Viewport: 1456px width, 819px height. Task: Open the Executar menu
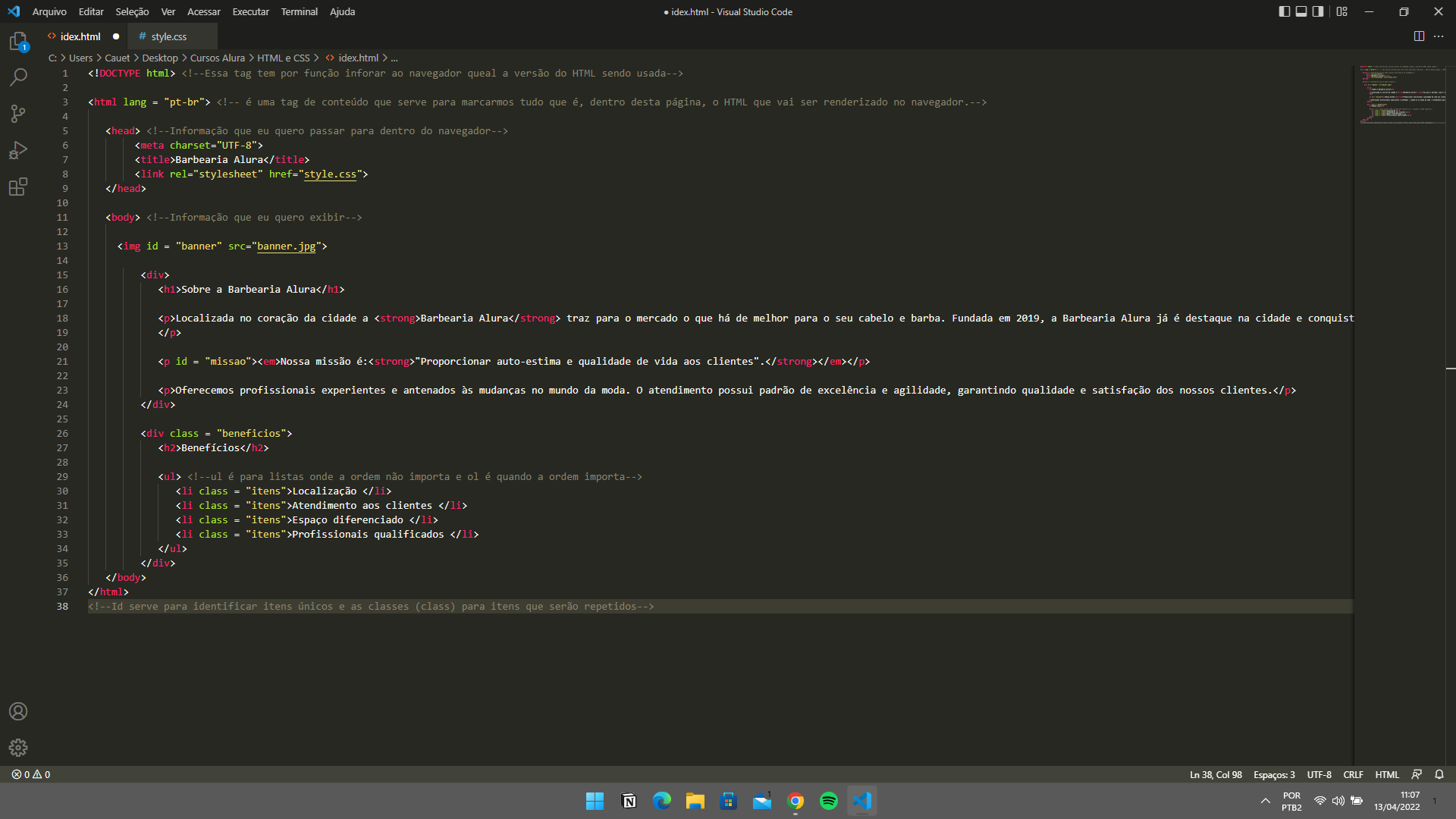click(251, 11)
